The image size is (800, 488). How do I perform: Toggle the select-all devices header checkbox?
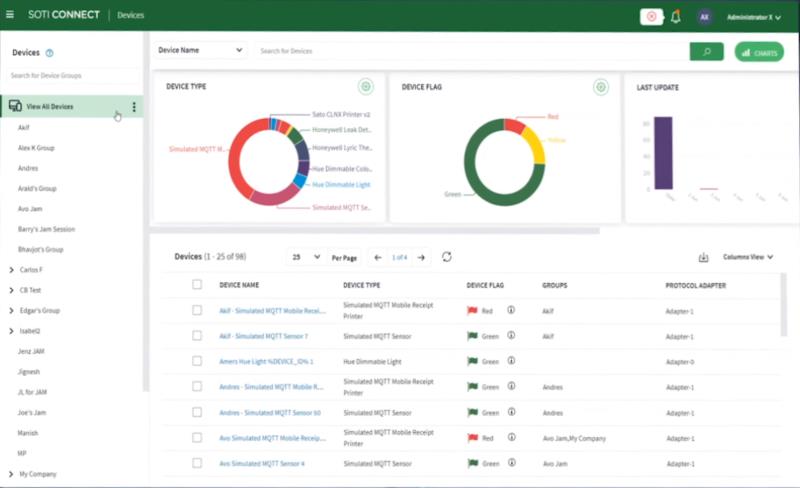click(197, 285)
